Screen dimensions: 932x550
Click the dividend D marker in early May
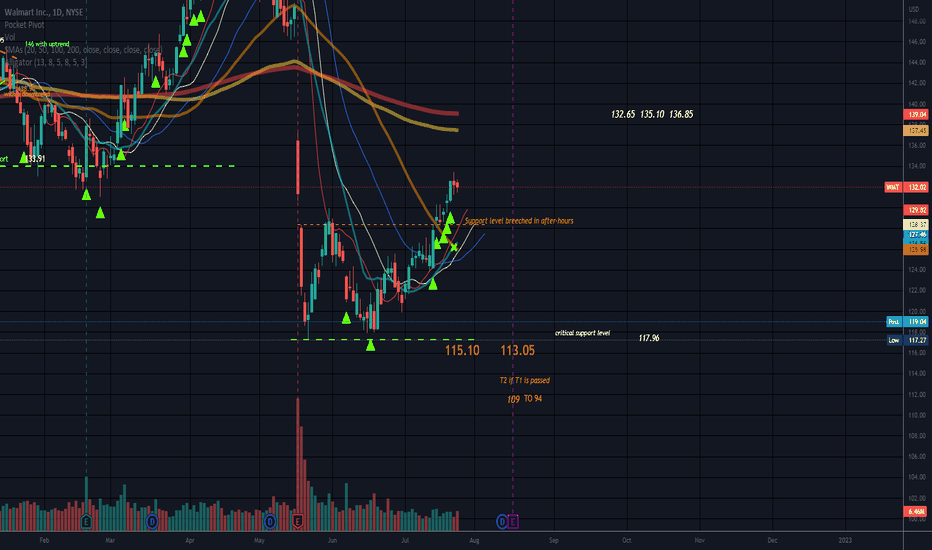[270, 522]
